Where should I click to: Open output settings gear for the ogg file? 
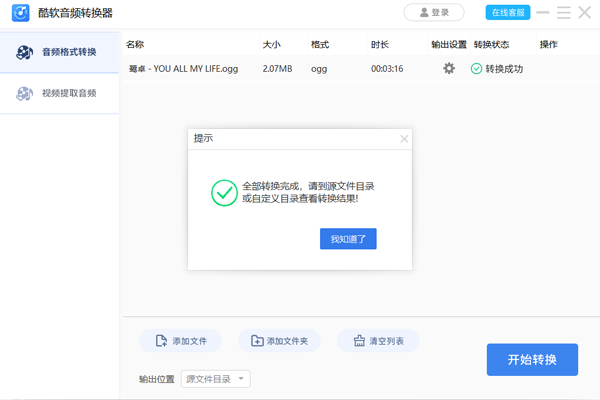(x=449, y=69)
